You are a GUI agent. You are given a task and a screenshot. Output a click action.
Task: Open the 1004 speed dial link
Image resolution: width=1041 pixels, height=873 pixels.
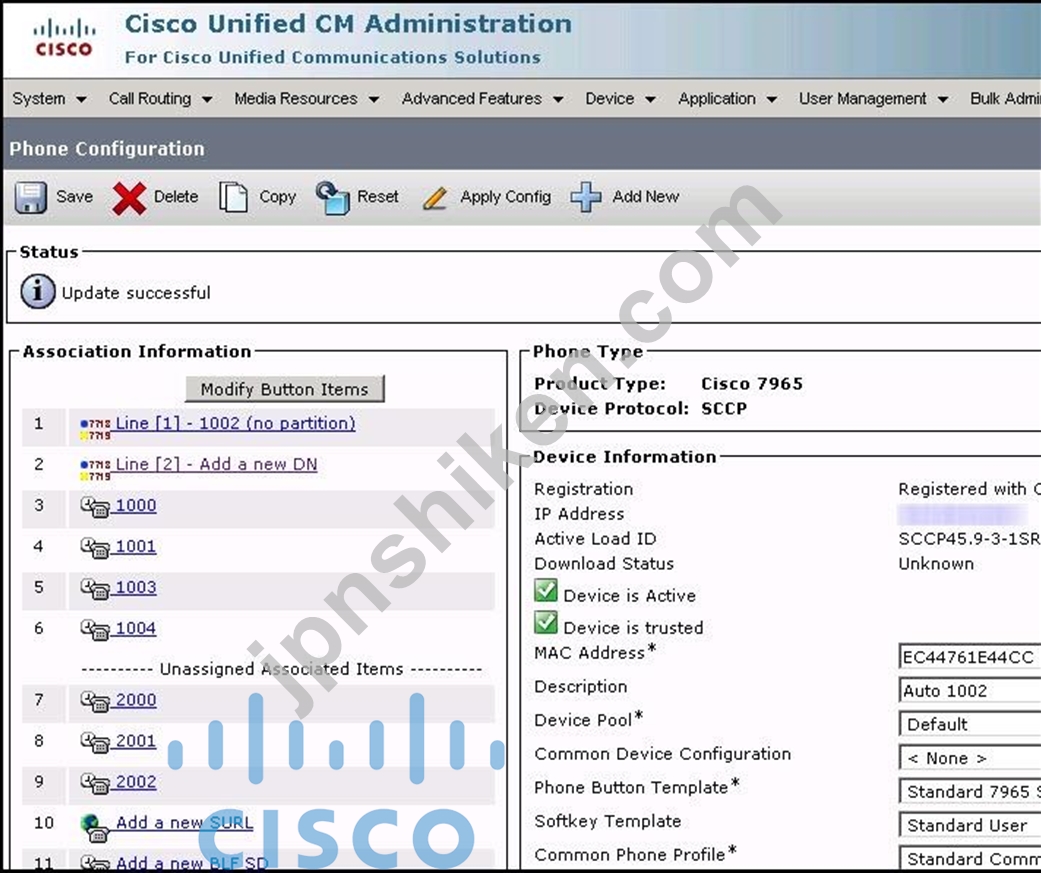[x=136, y=629]
